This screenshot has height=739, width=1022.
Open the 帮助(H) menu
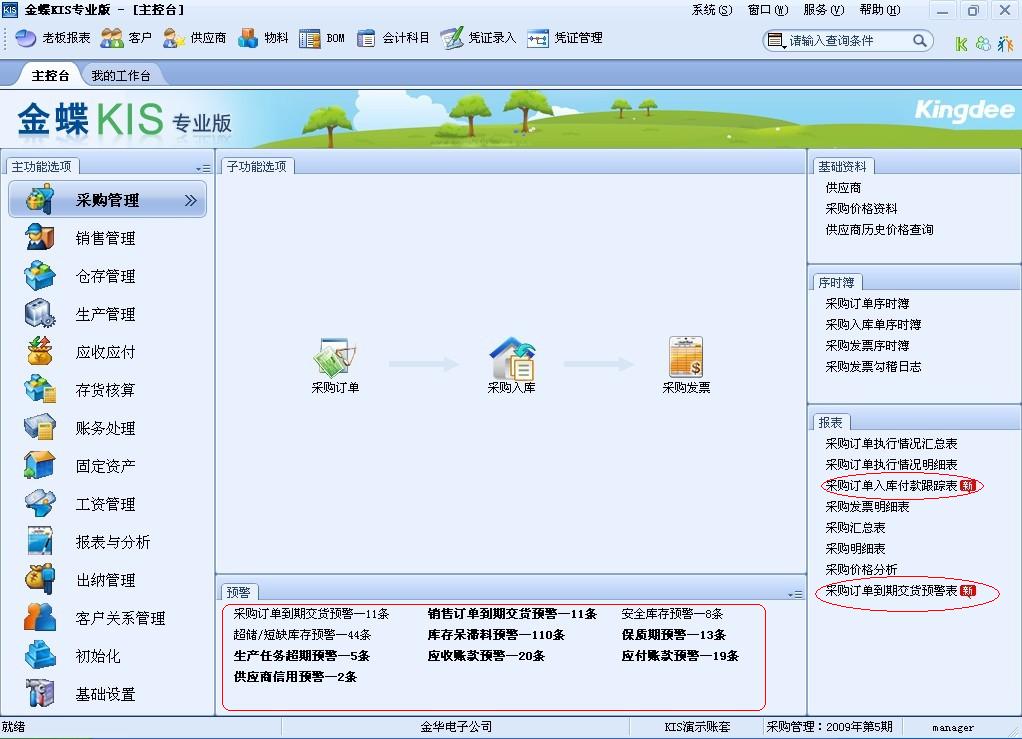pyautogui.click(x=880, y=10)
